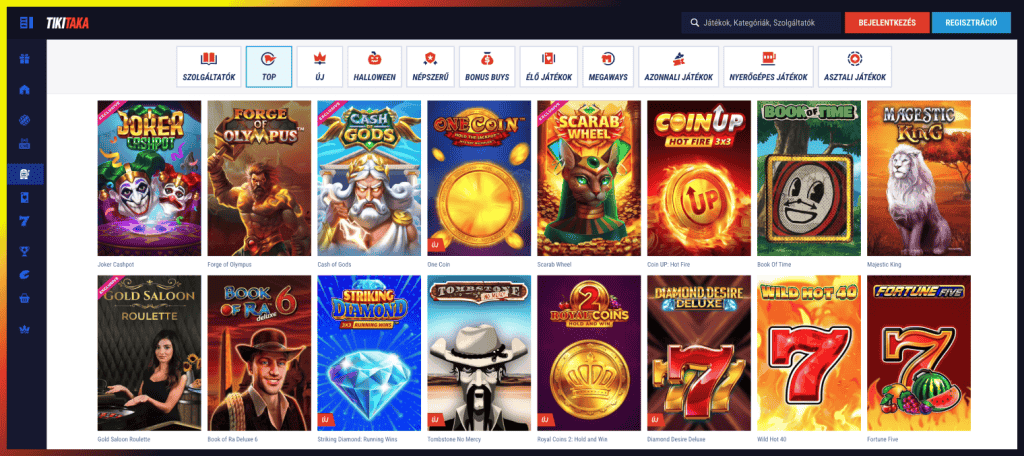This screenshot has width=1024, height=456.
Task: Open the Joker Cashpot game thumbnail
Action: (150, 178)
